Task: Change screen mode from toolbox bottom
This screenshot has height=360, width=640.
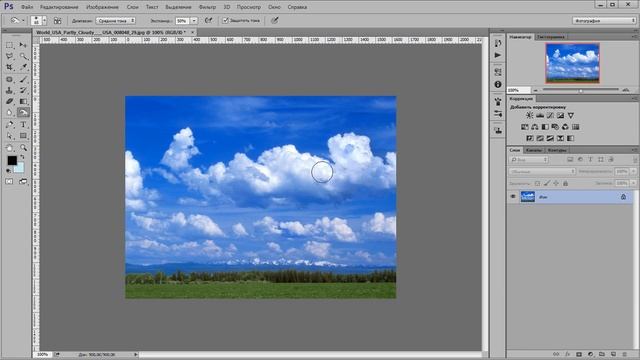Action: [23, 181]
